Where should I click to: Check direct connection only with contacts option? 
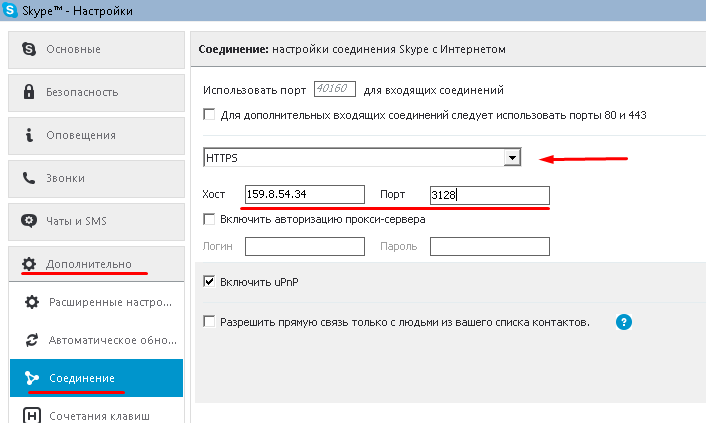click(x=209, y=322)
